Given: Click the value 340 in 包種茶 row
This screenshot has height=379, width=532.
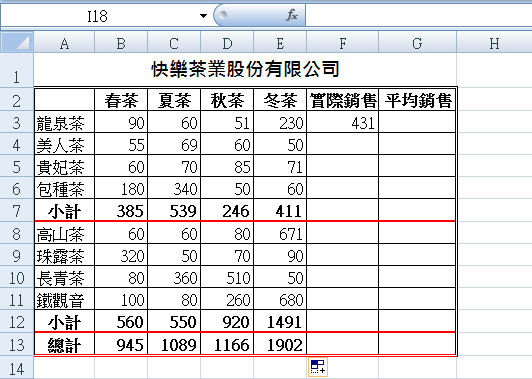Looking at the screenshot, I should [x=174, y=188].
